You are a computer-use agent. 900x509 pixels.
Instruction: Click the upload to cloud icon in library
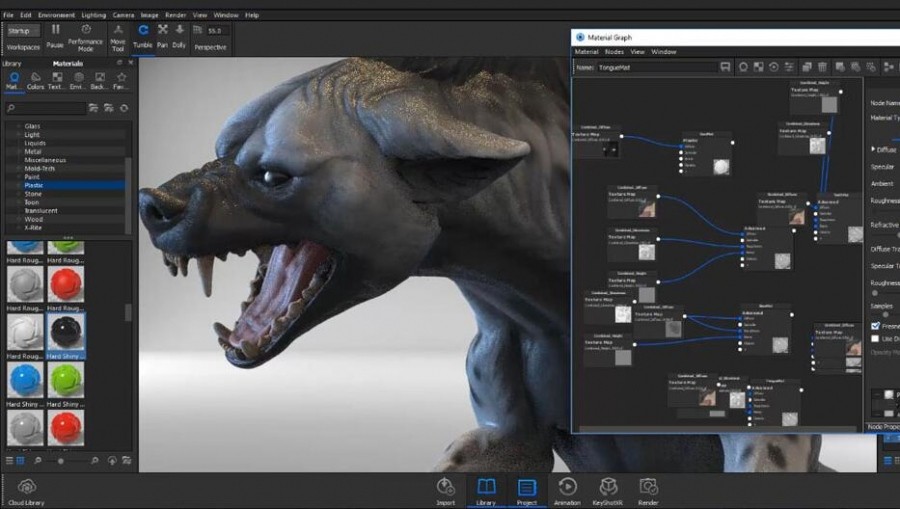tap(112, 460)
